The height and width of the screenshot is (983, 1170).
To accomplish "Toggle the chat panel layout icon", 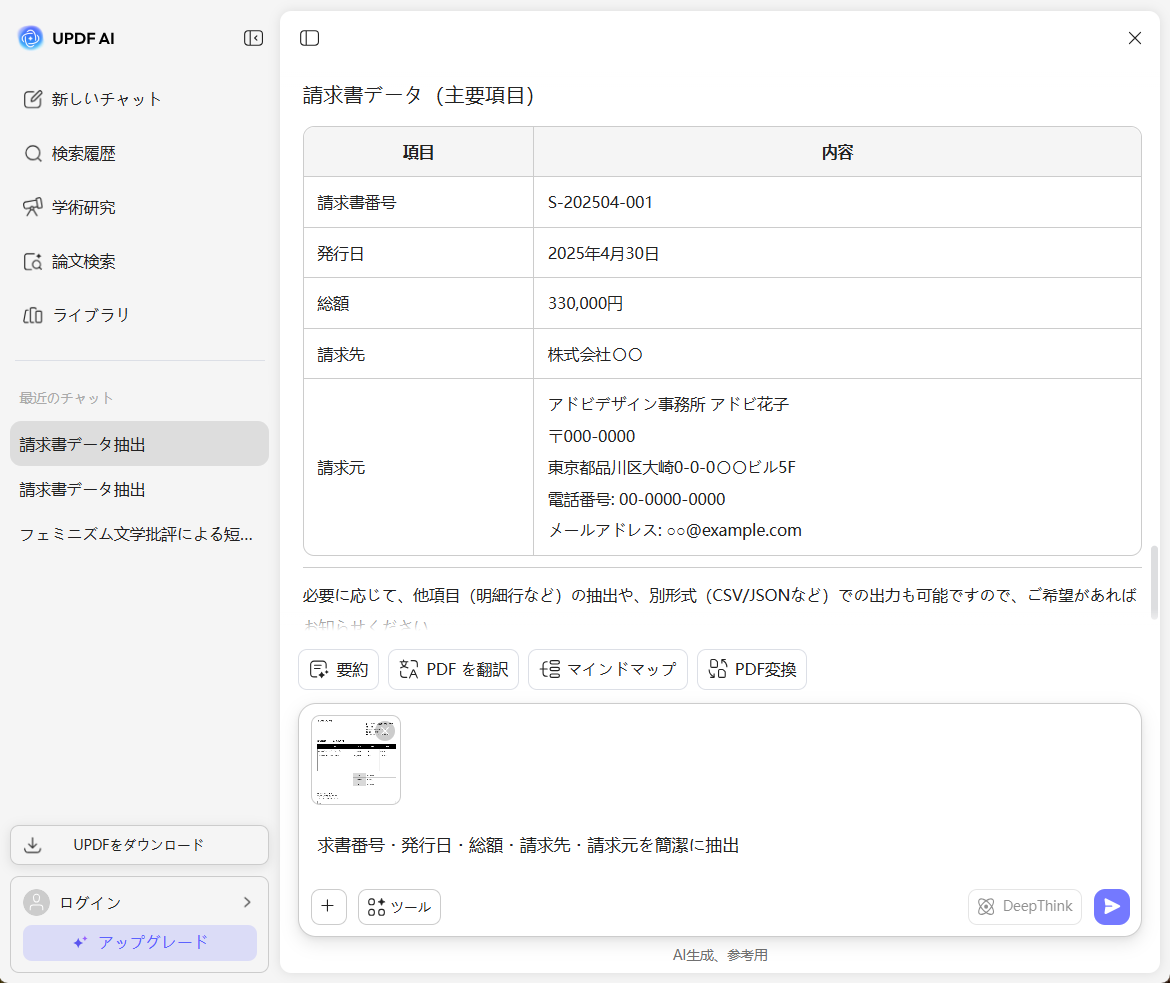I will coord(309,37).
